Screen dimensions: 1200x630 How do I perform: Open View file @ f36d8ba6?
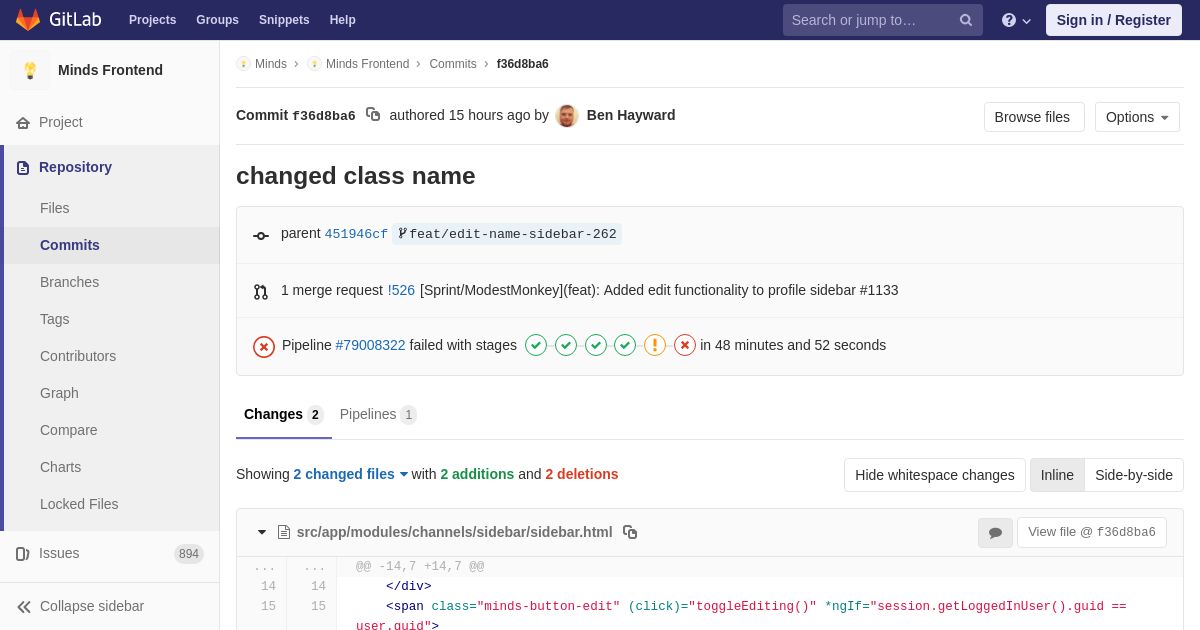(x=1092, y=532)
